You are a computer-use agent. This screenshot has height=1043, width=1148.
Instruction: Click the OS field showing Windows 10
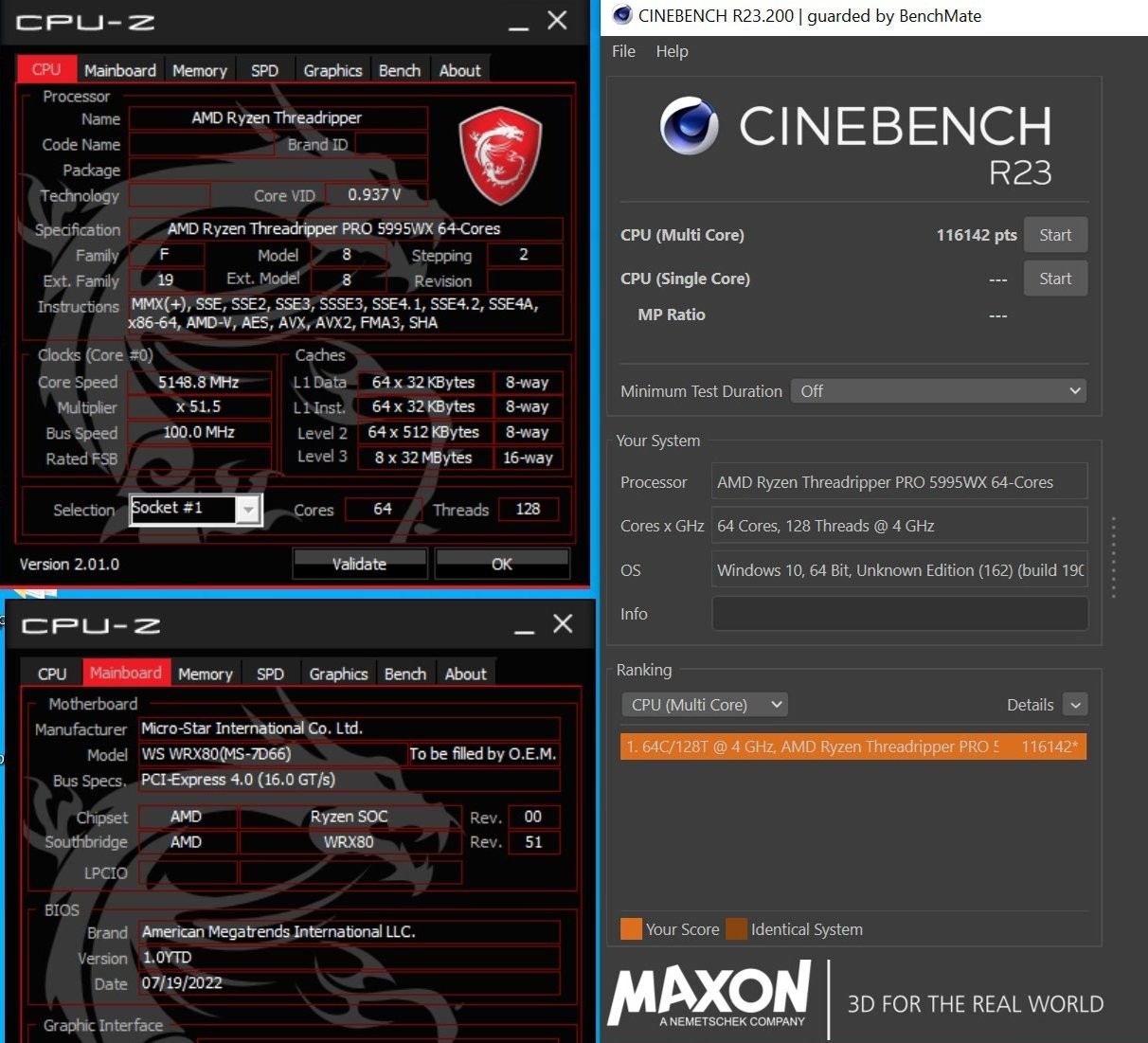(x=900, y=570)
